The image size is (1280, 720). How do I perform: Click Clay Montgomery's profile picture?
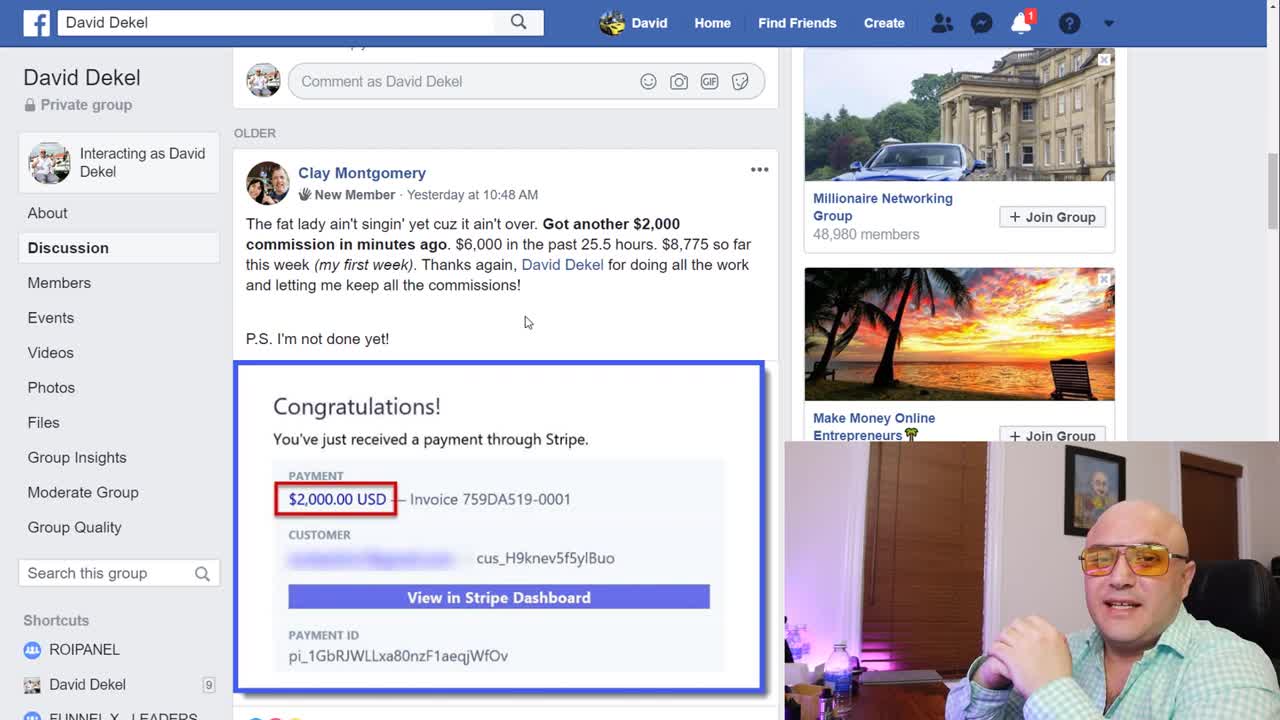coord(267,183)
